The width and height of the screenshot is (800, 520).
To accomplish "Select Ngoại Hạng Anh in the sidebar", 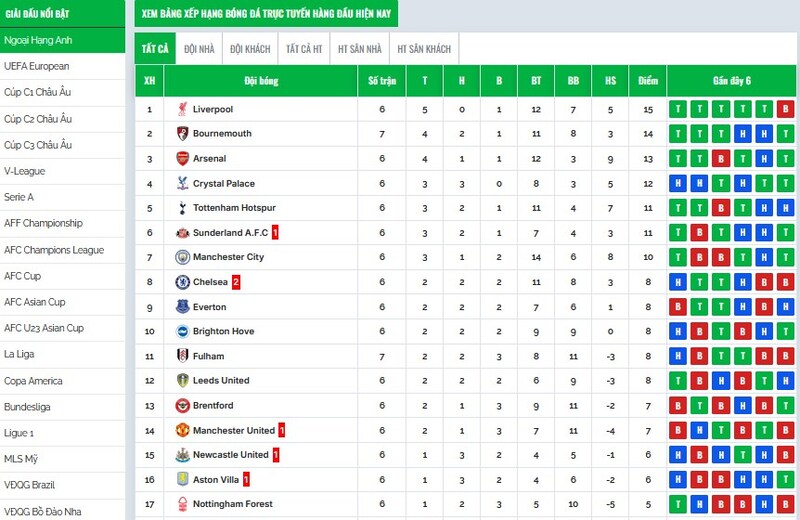I will [x=63, y=40].
